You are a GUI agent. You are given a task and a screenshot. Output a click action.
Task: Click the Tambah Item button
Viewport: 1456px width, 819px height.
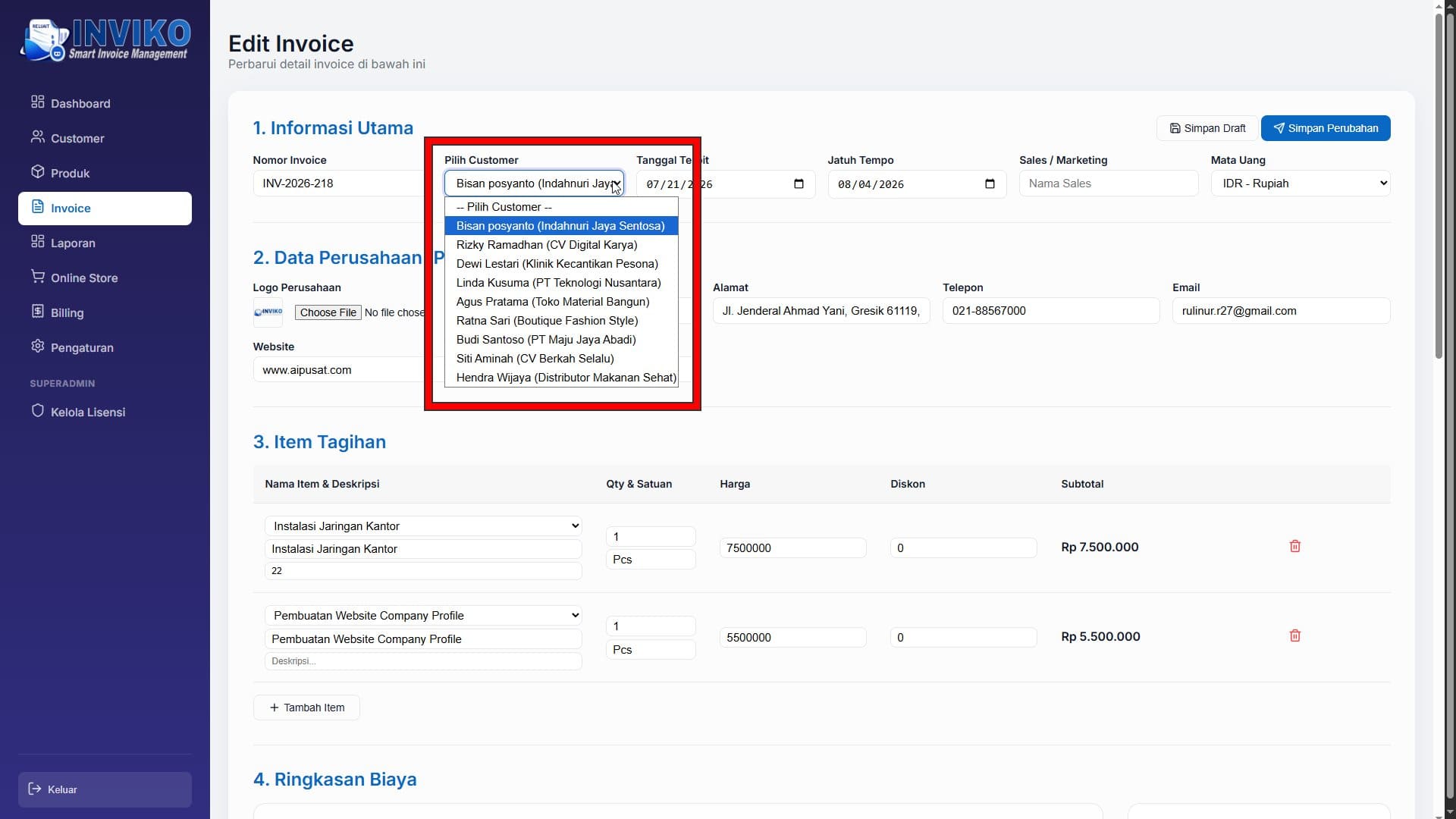(x=306, y=708)
